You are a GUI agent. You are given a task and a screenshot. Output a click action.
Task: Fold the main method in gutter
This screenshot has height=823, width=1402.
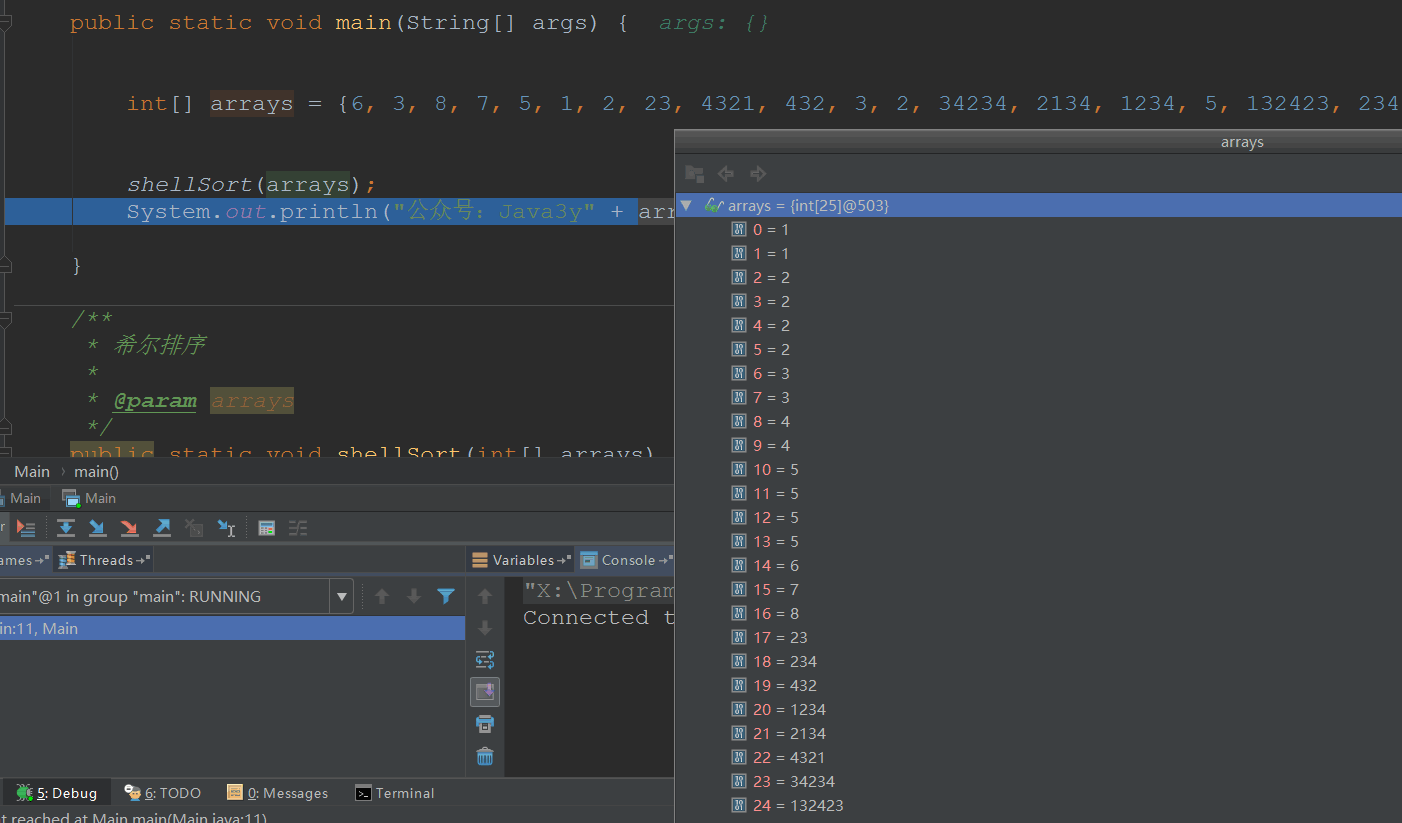(5, 23)
